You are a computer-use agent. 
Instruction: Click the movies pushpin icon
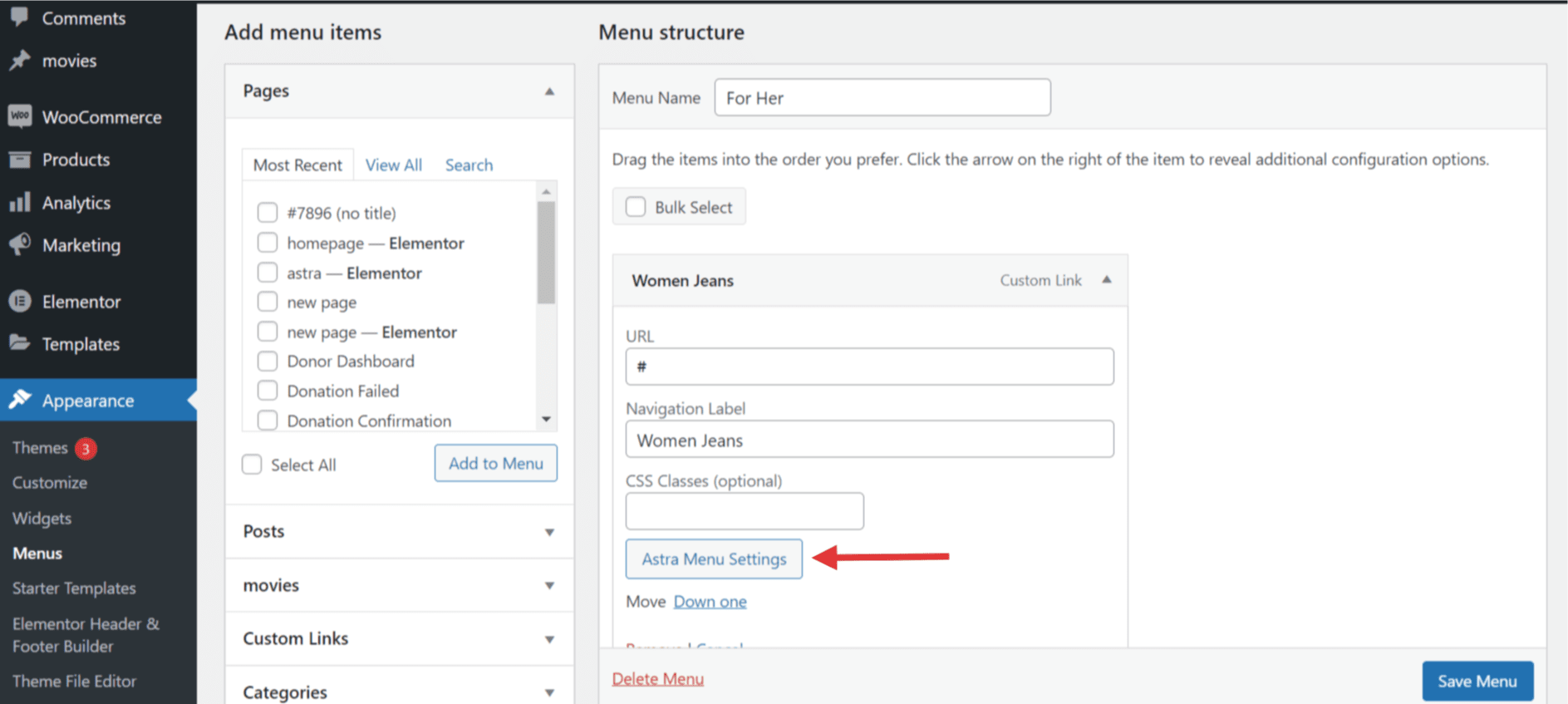20,60
